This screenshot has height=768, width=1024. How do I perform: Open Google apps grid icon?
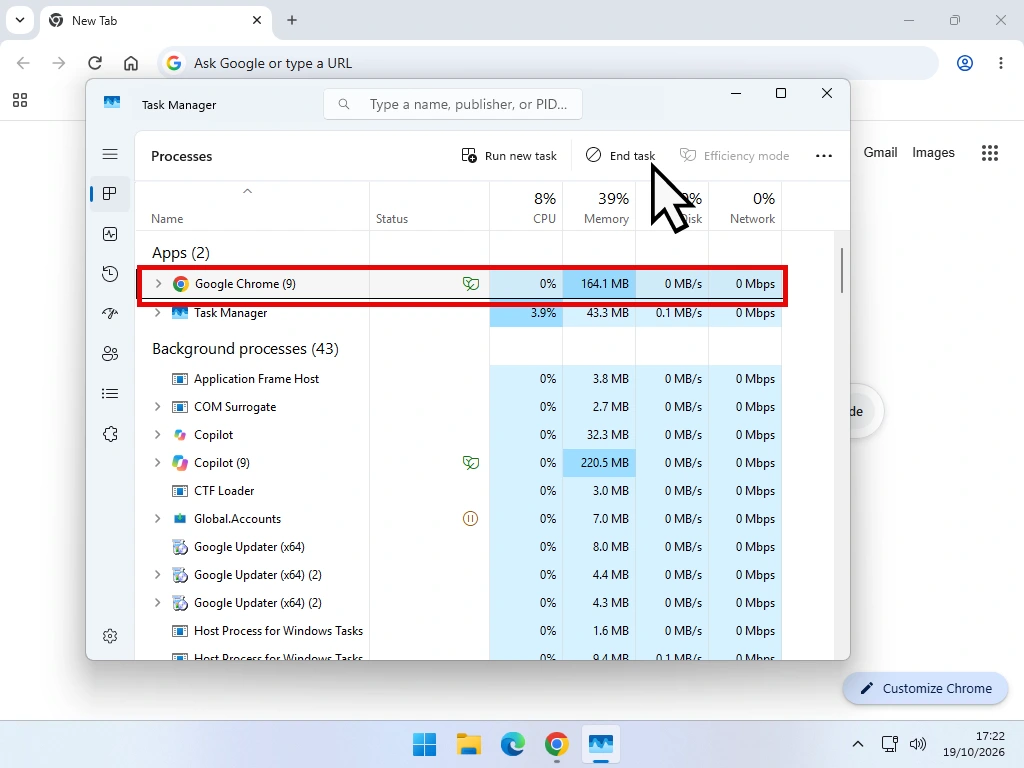(x=990, y=153)
